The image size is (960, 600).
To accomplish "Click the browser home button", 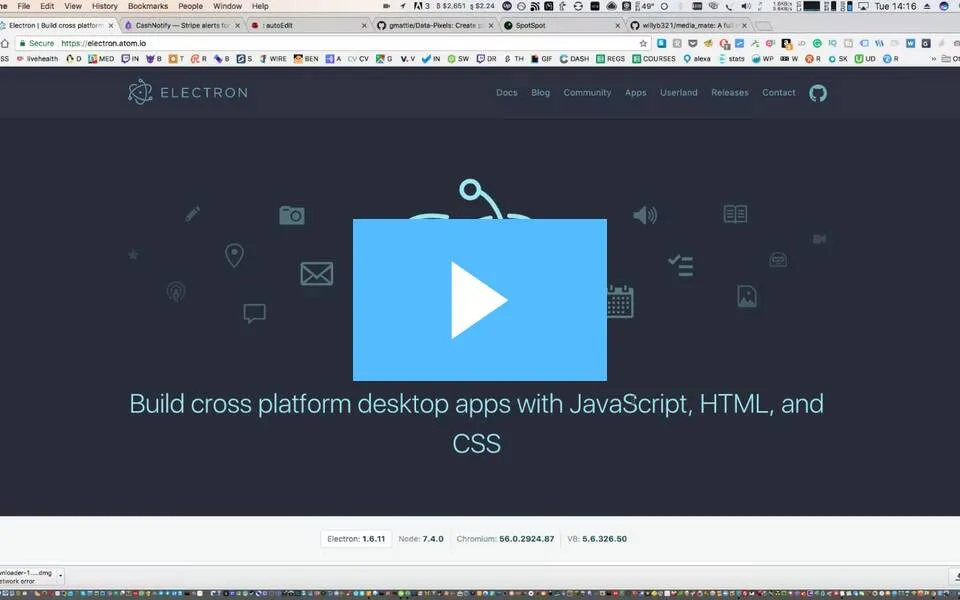I will pos(5,43).
